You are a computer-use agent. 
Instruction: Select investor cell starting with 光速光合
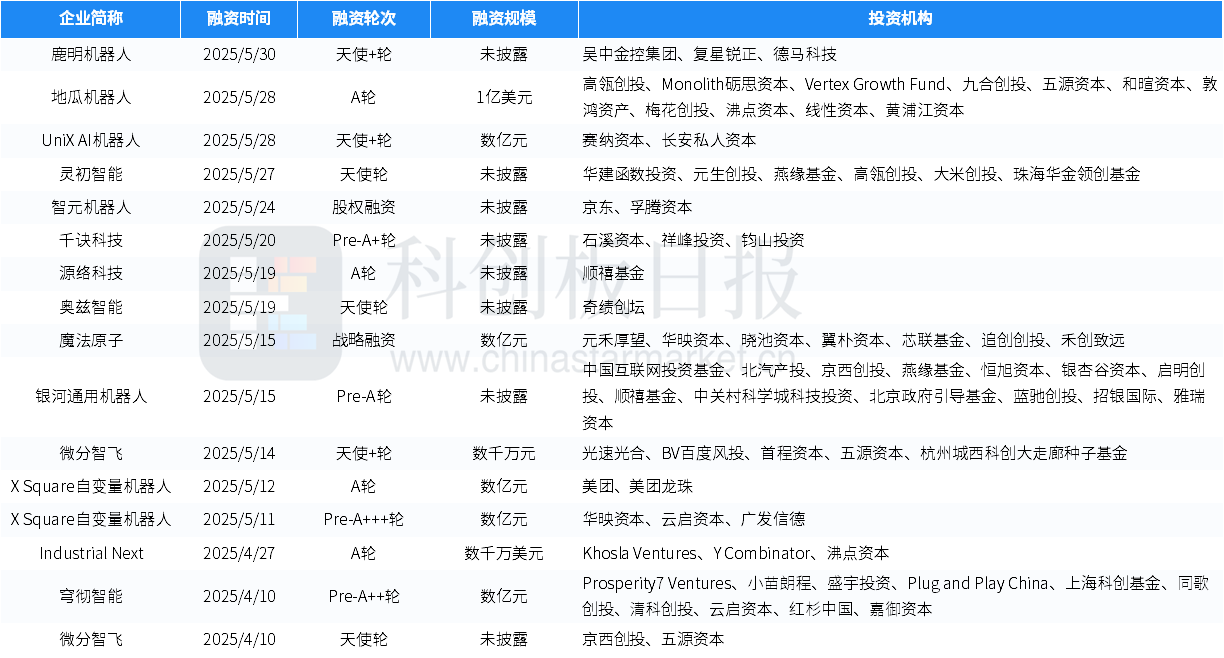855,453
